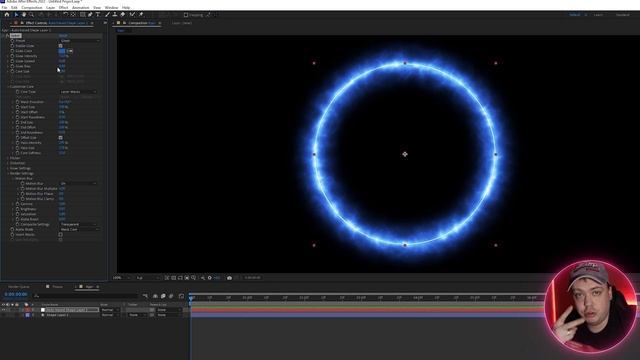The height and width of the screenshot is (360, 640).
Task: Open the Animation menu
Action: click(x=80, y=7)
